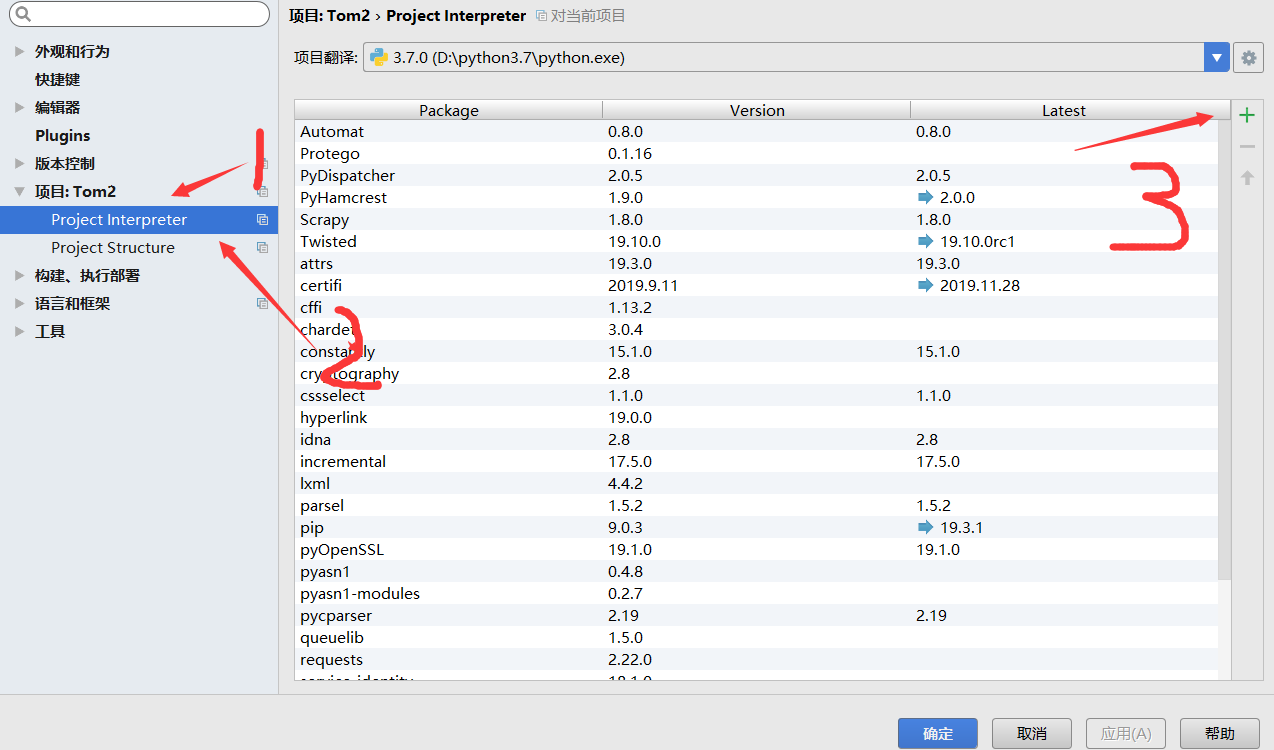Select the pip package row

pos(757,527)
